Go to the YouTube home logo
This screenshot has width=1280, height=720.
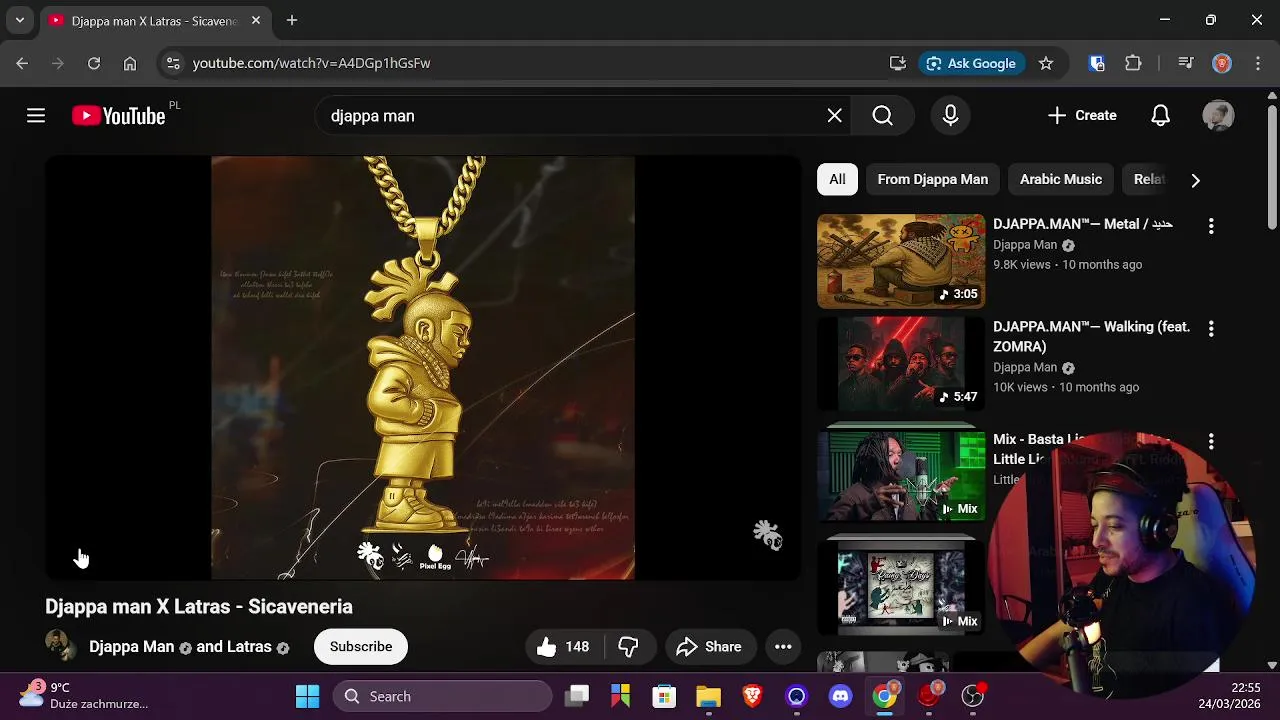tap(118, 116)
